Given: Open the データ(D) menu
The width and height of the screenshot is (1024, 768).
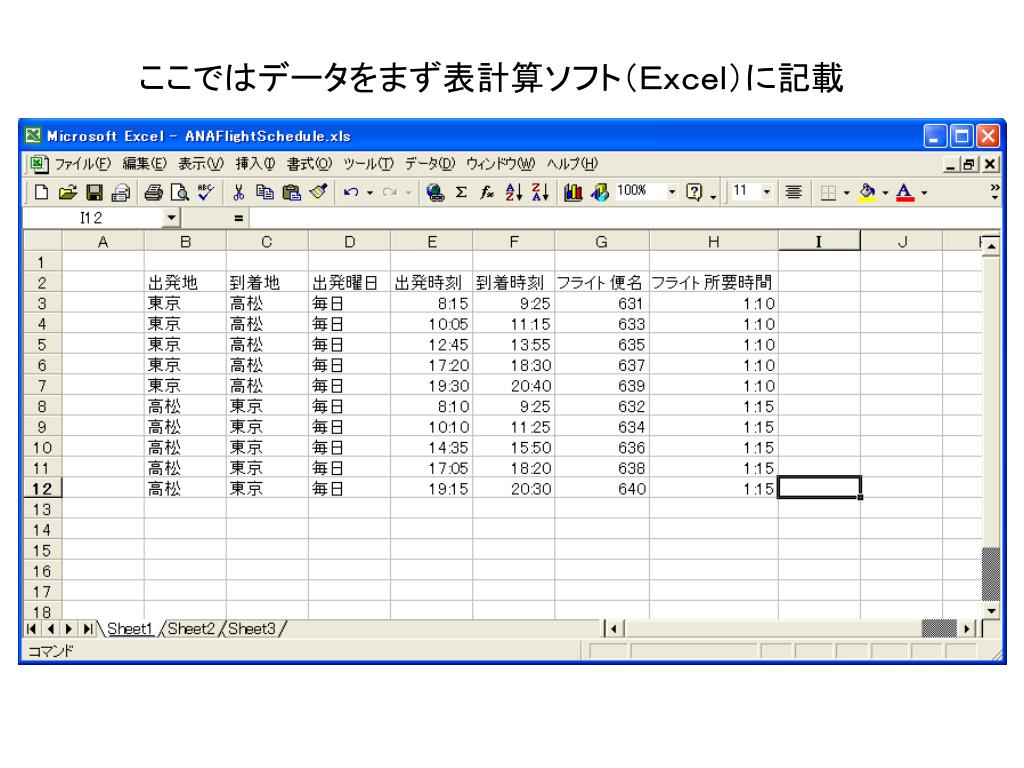Looking at the screenshot, I should coord(430,164).
